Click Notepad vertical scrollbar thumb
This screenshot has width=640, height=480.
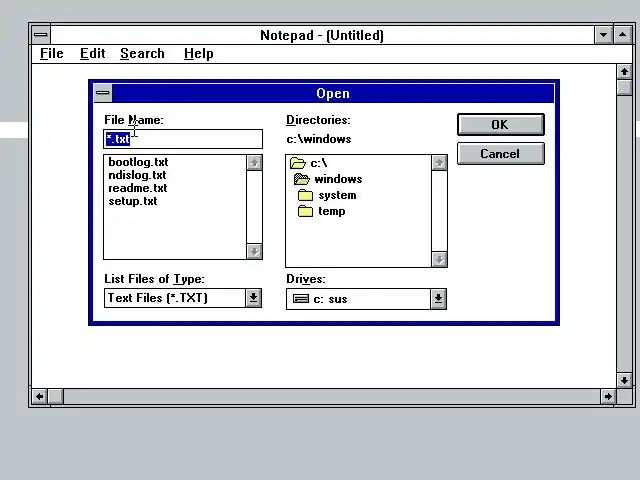[624, 88]
